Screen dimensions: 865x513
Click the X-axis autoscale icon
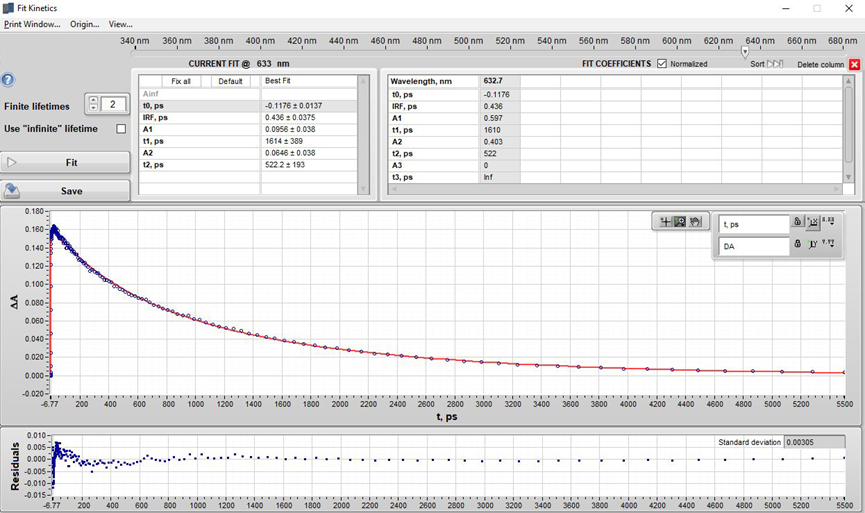[x=812, y=222]
